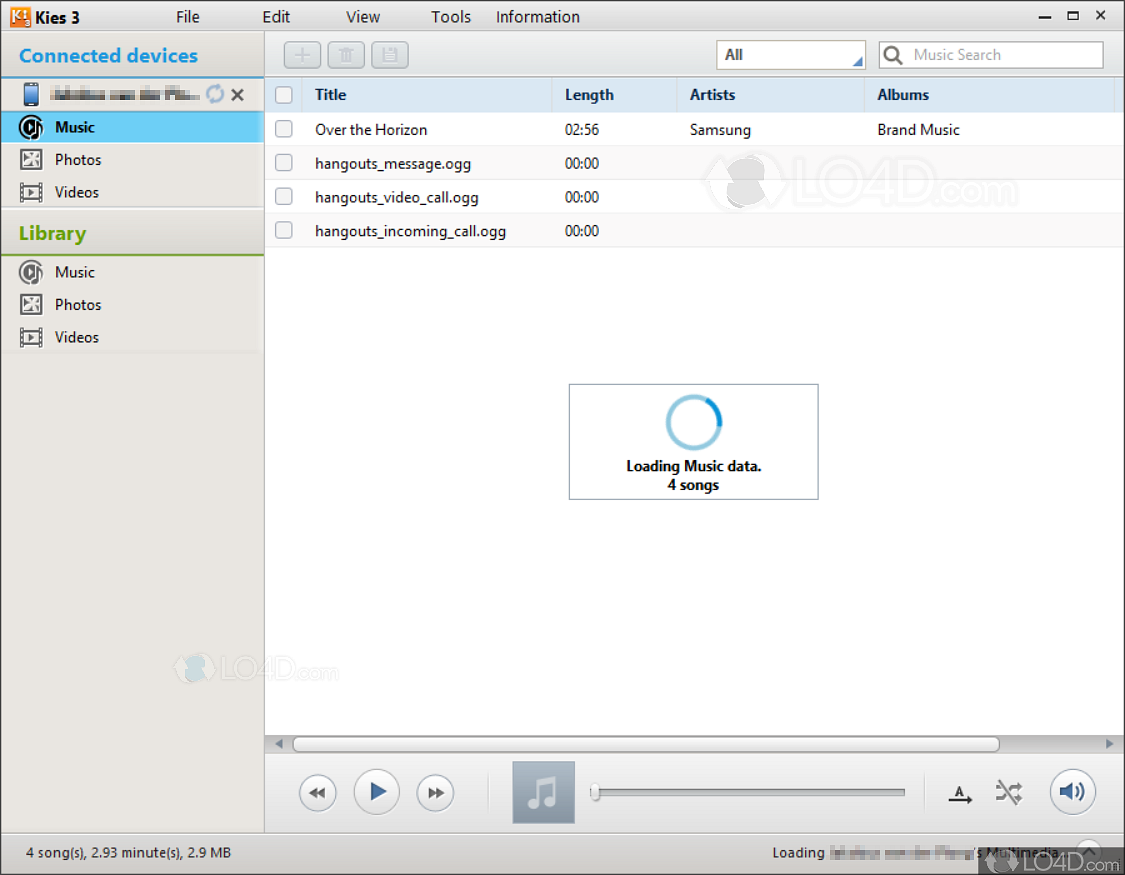Select the hangouts_incoming_call.ogg title
This screenshot has width=1125, height=875.
410,231
